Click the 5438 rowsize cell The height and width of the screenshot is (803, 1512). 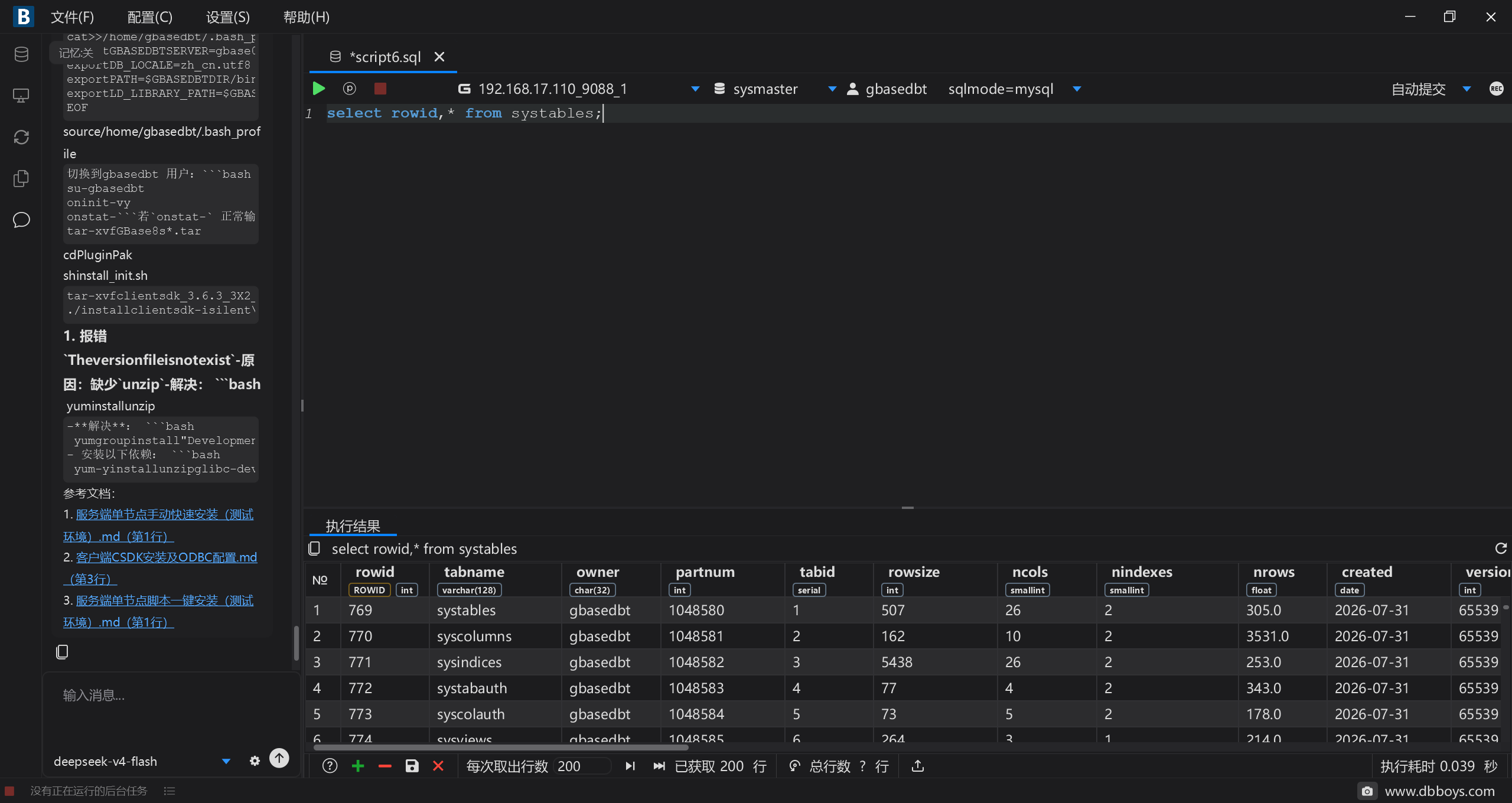[x=936, y=662]
